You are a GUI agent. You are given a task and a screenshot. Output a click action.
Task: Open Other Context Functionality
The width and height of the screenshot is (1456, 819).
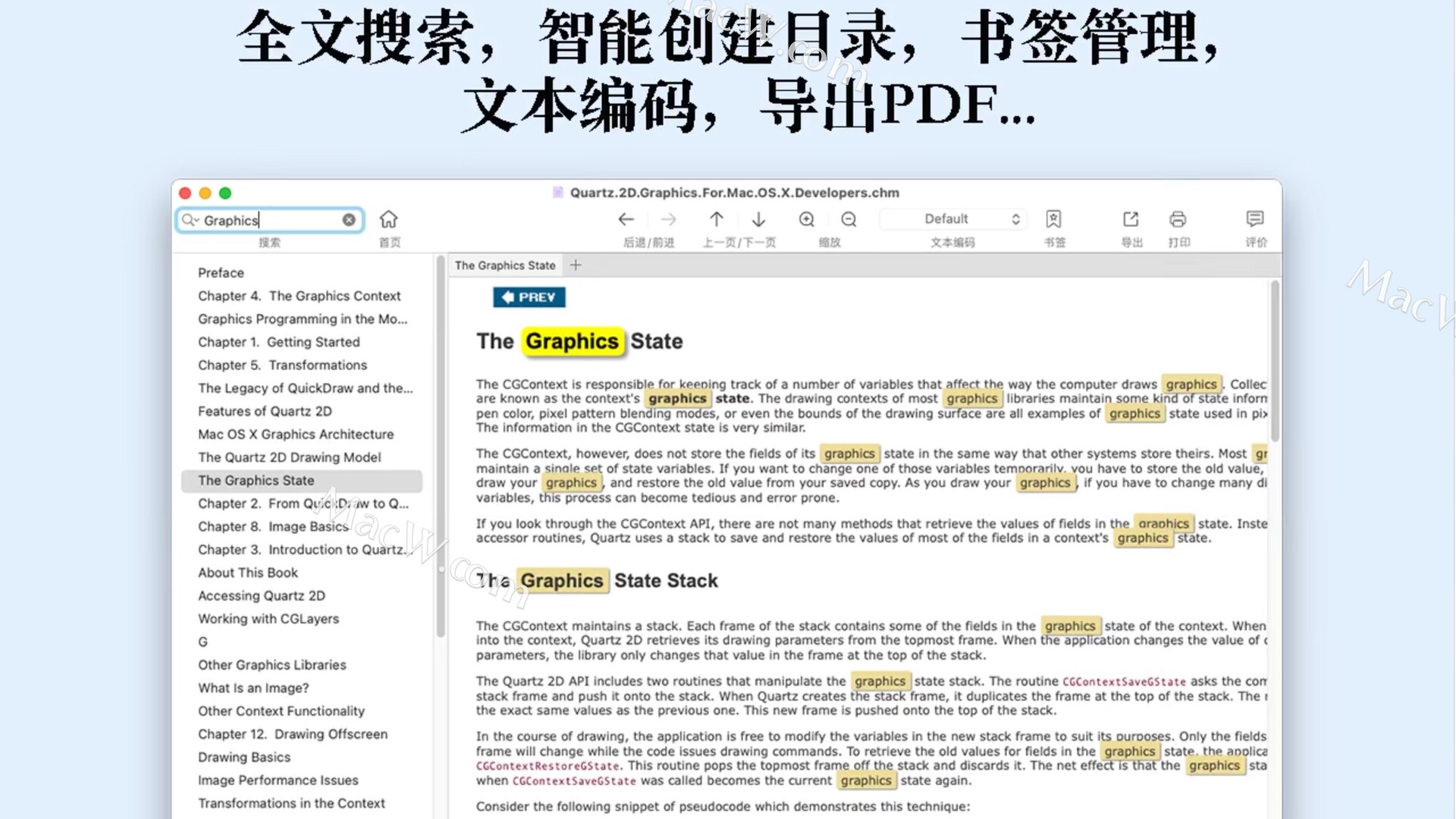281,711
